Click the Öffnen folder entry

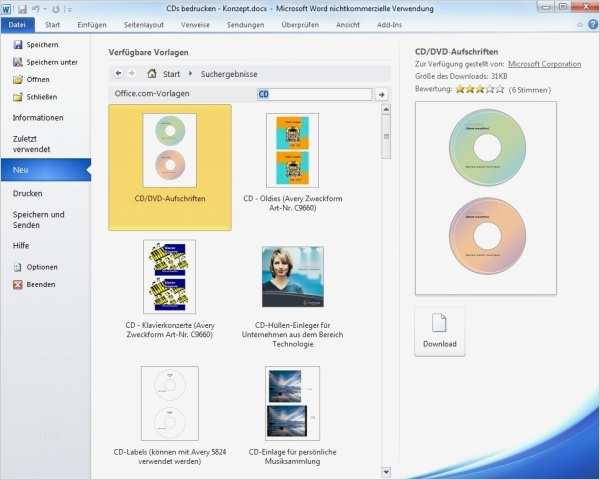click(x=31, y=80)
